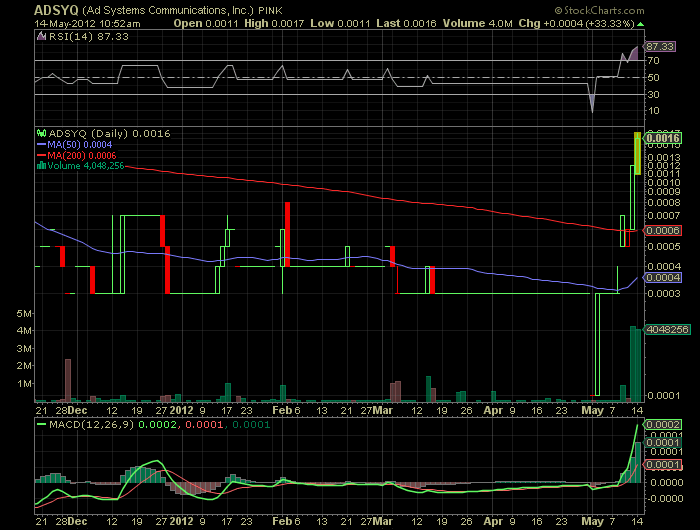Click the RSI(14) 87.33 legend label
Image resolution: width=700 pixels, height=530 pixels.
(88, 37)
